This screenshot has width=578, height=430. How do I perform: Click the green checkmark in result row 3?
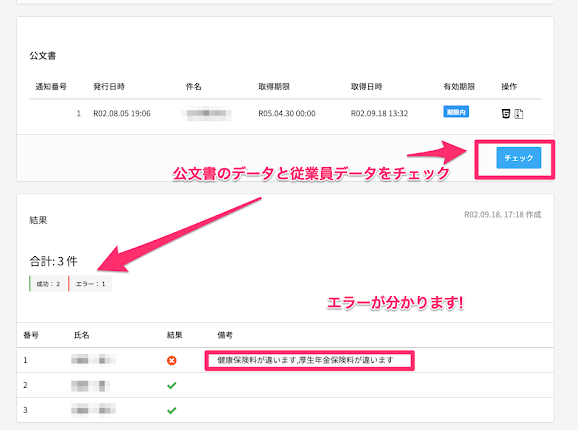(x=171, y=410)
